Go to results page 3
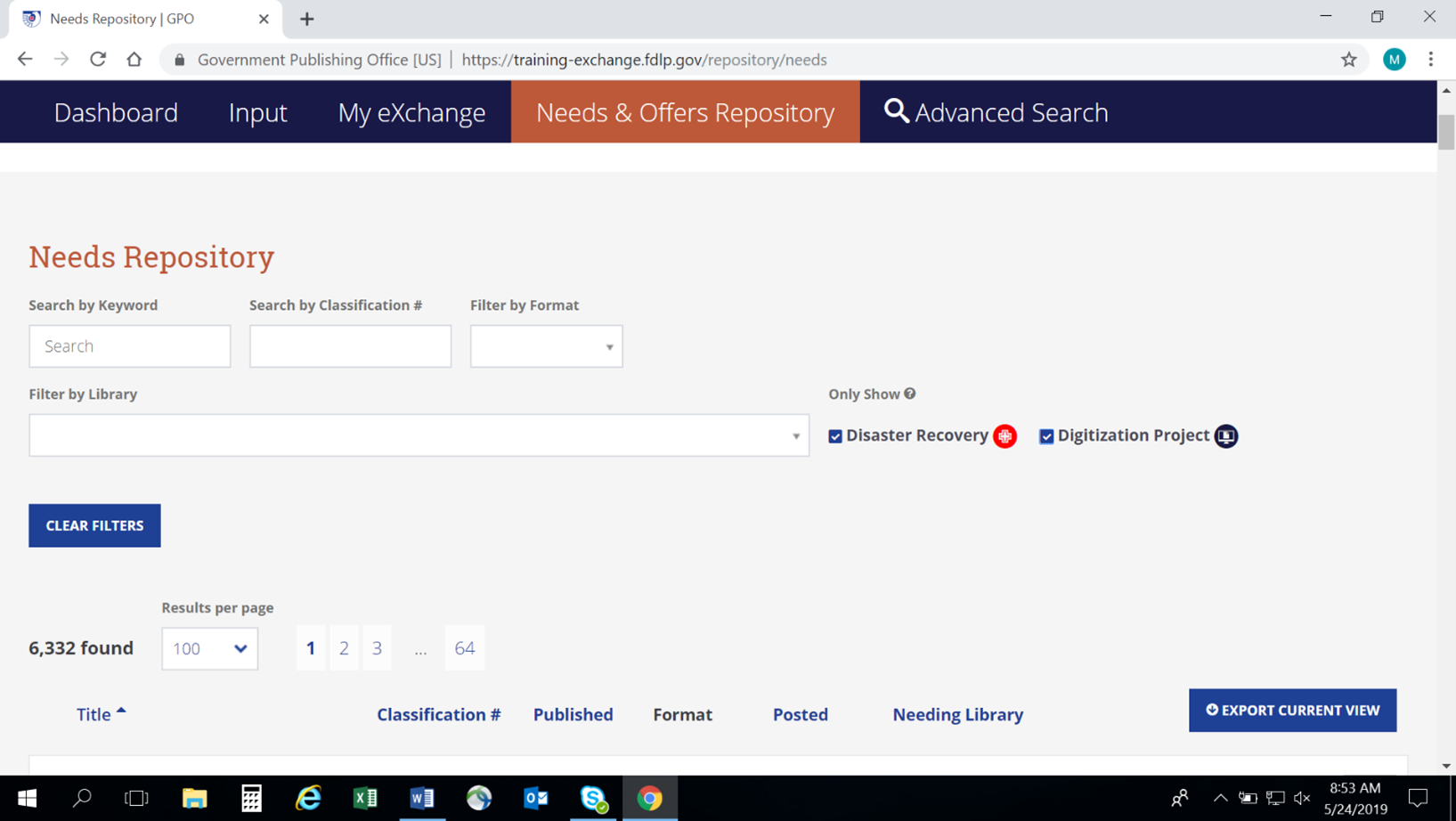 (377, 648)
